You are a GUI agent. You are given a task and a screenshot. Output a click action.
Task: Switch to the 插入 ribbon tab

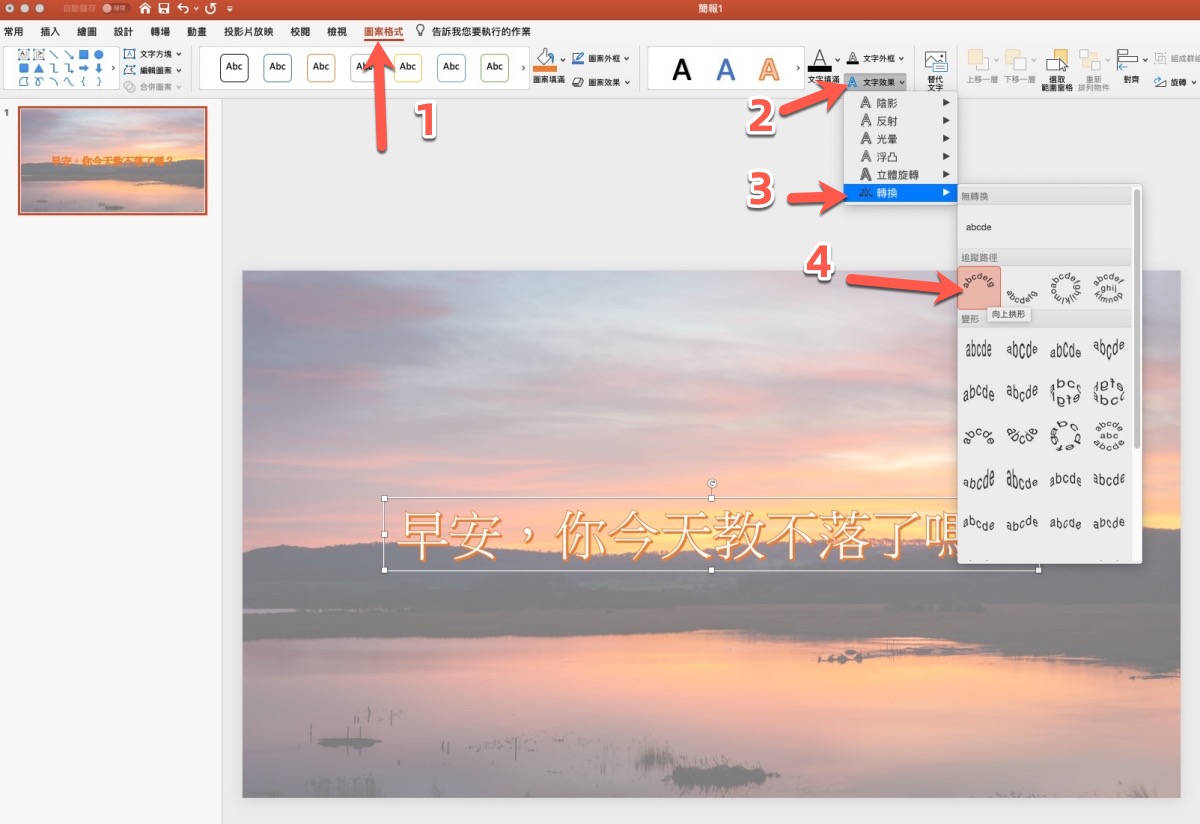point(50,32)
